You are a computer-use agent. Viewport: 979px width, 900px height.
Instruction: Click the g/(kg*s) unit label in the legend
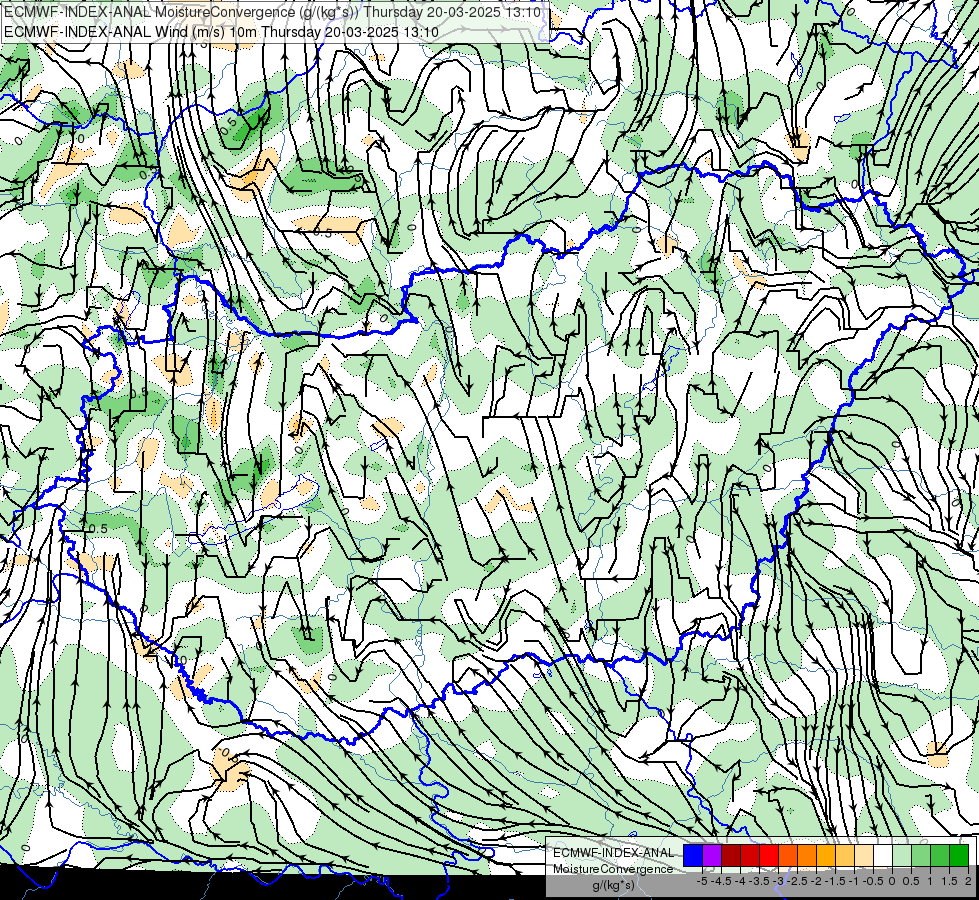[613, 886]
